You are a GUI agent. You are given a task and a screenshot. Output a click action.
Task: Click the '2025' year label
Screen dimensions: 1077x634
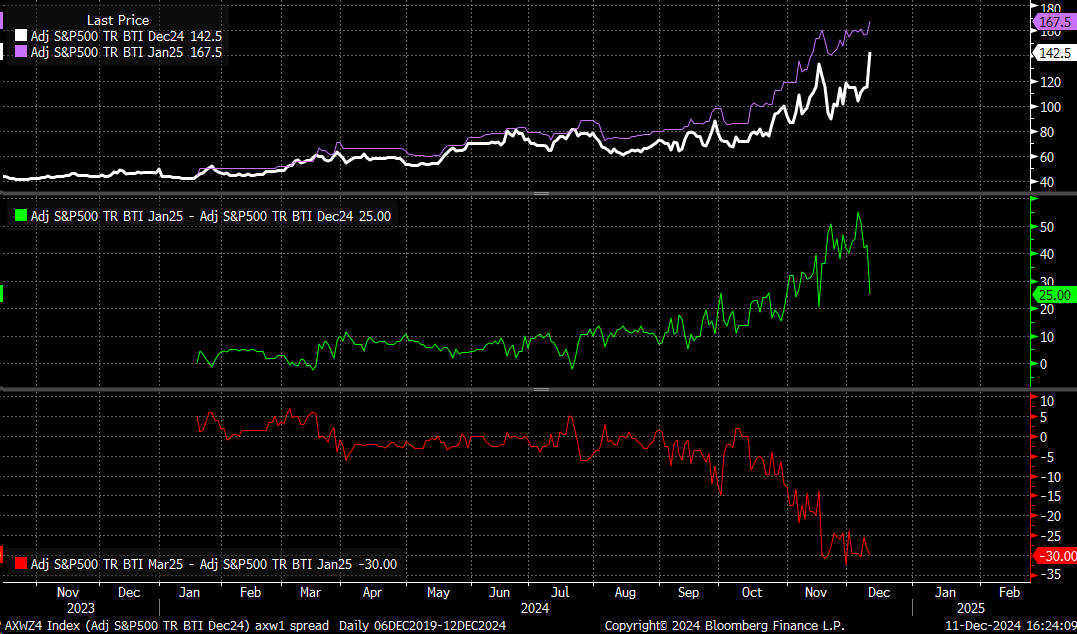(x=971, y=608)
